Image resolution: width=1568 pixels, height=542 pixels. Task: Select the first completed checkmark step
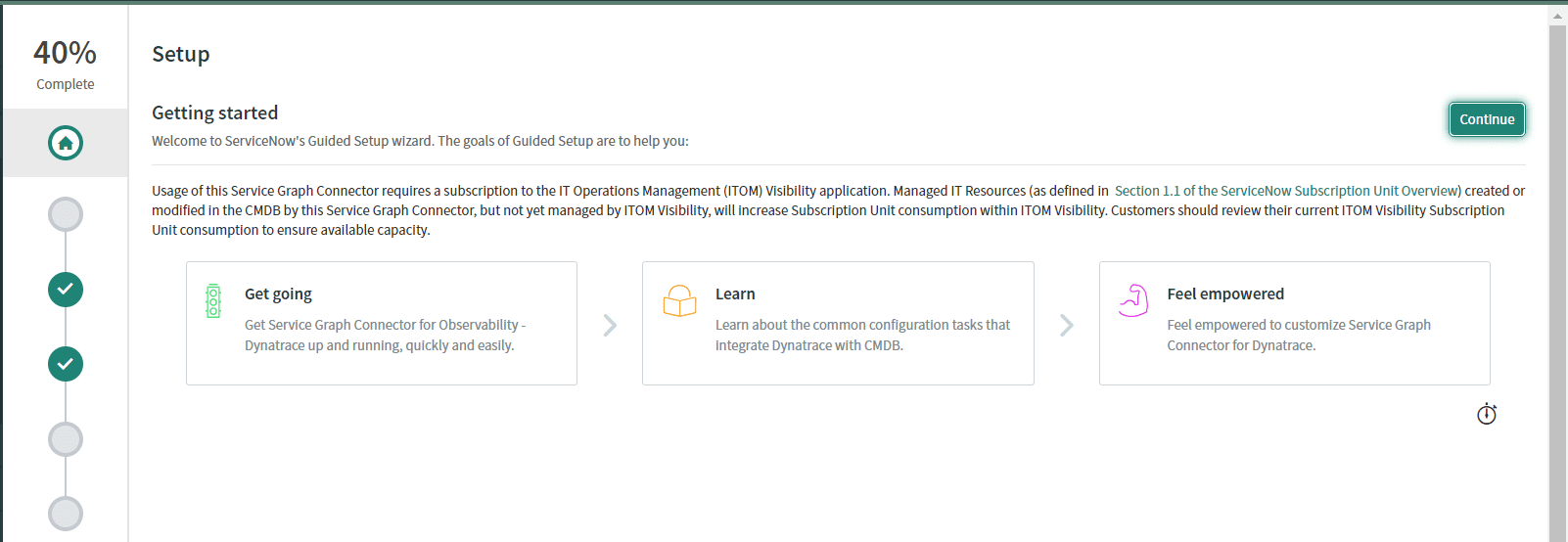[66, 290]
